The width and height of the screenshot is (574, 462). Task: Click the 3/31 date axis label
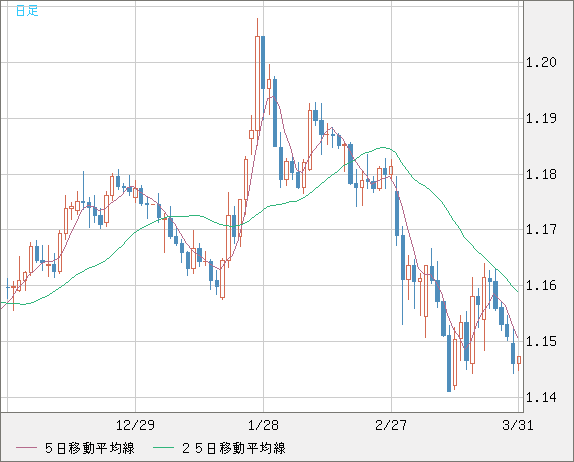[x=518, y=425]
